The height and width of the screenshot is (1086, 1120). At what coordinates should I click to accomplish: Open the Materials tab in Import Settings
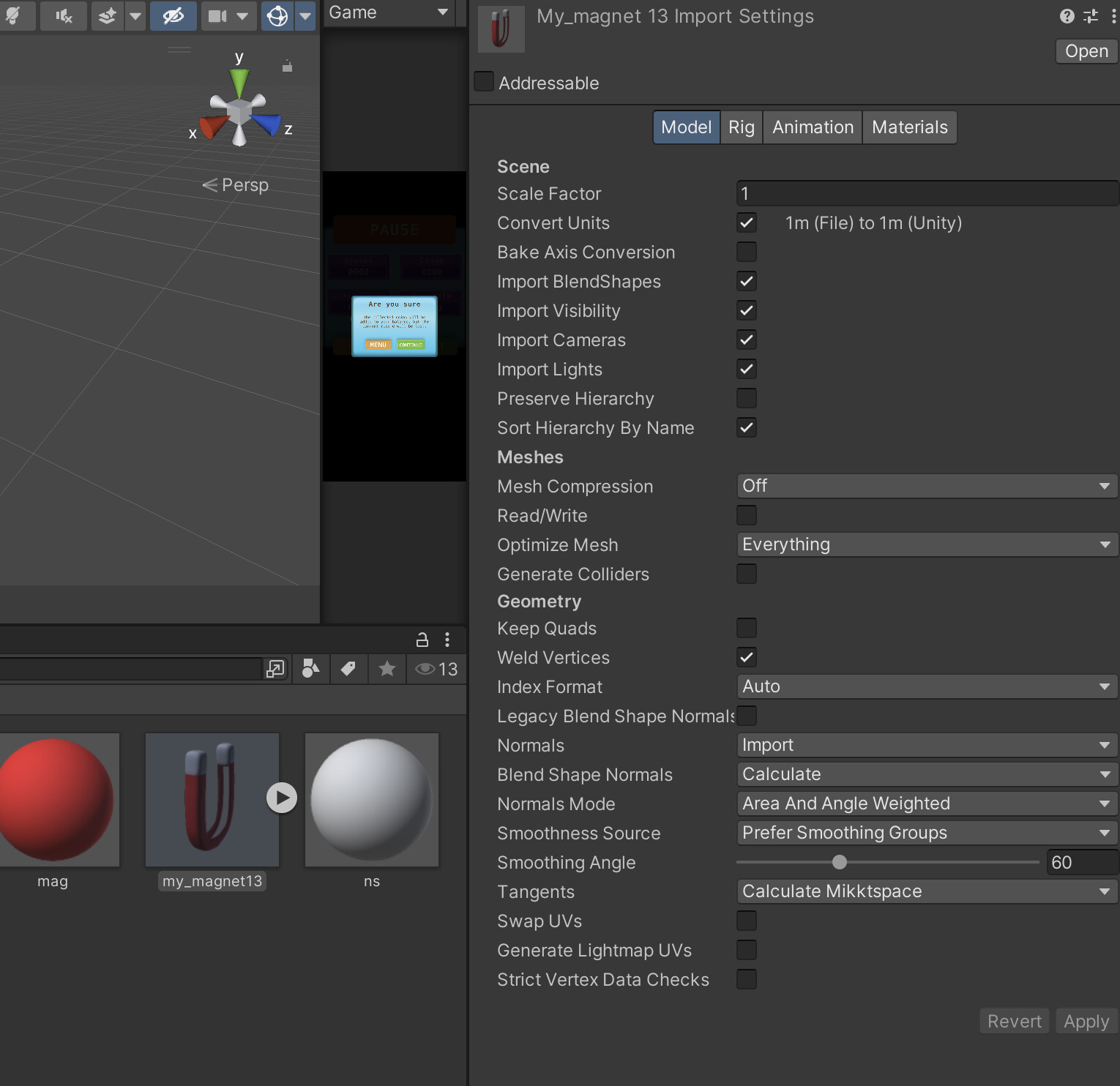[x=909, y=127]
